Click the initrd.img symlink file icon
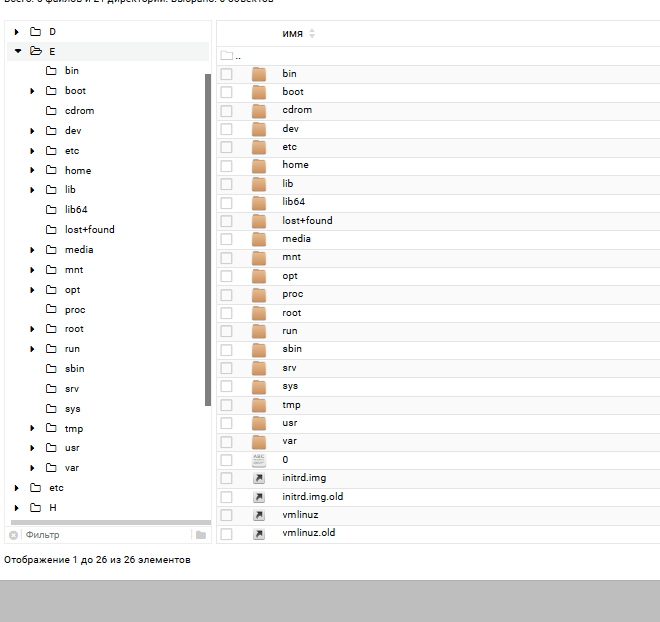Image resolution: width=660 pixels, height=622 pixels. click(x=259, y=478)
